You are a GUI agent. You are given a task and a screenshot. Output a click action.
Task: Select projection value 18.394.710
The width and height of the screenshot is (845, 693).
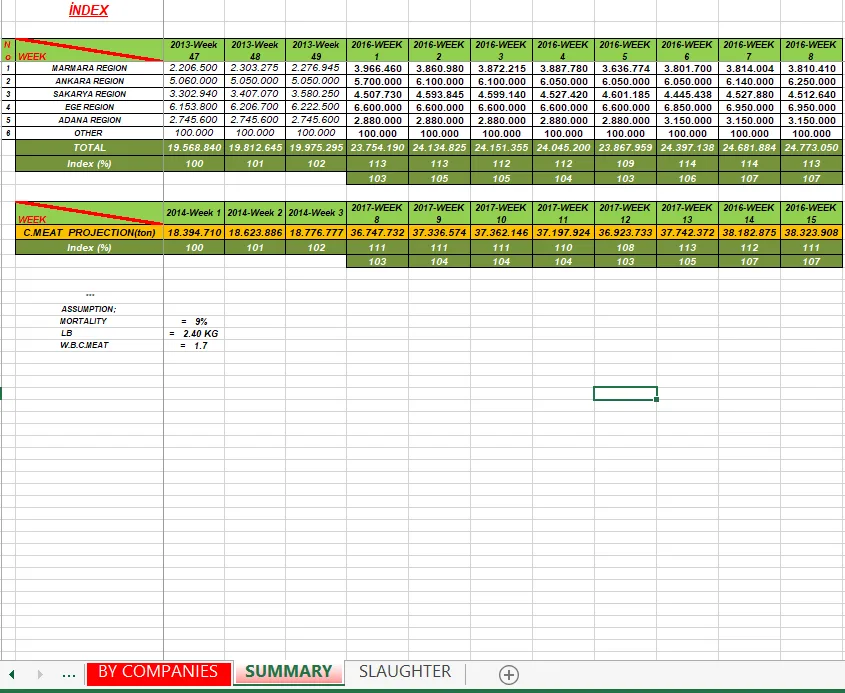194,233
